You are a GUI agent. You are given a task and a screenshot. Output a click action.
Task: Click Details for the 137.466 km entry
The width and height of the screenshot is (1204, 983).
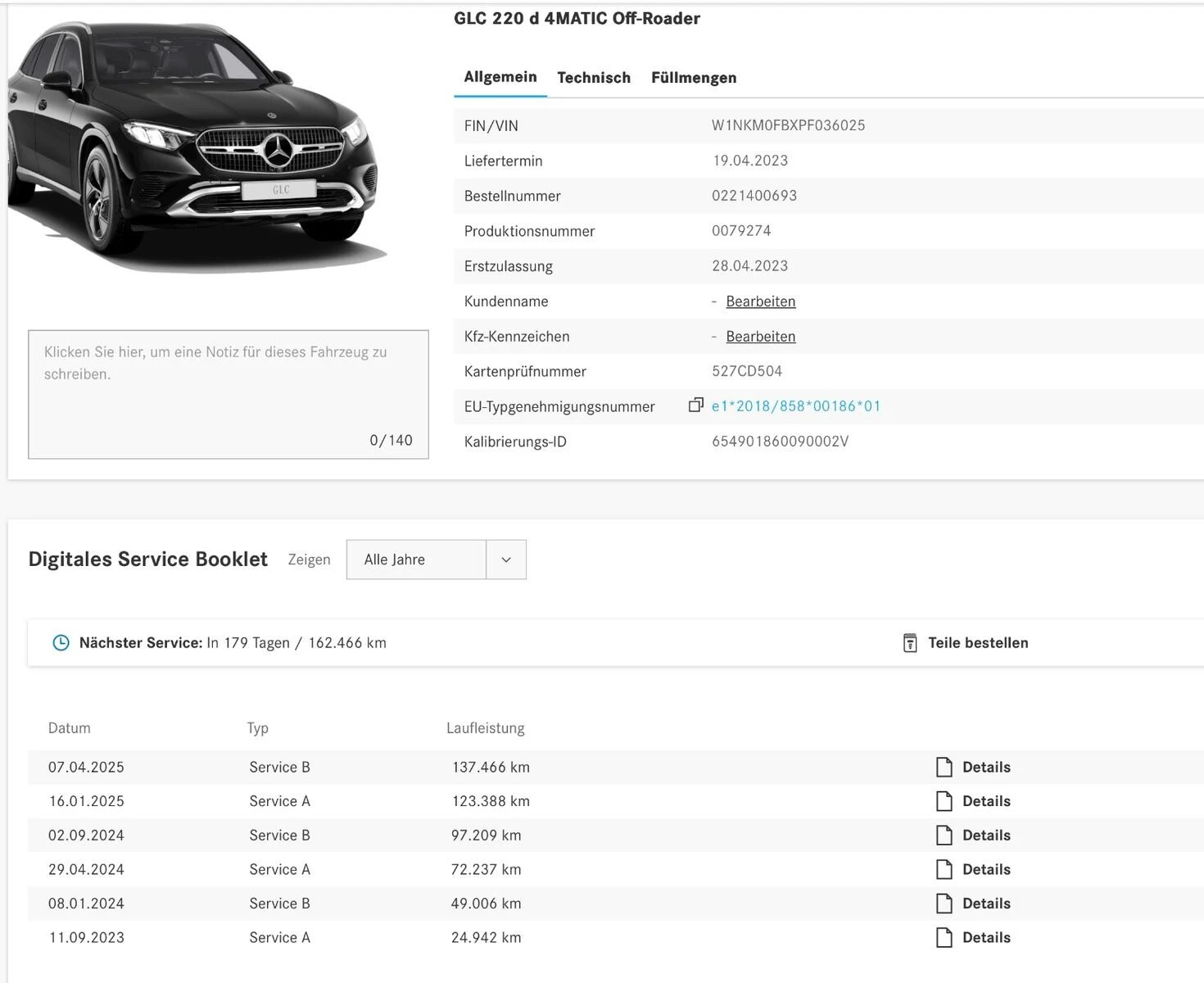(986, 767)
